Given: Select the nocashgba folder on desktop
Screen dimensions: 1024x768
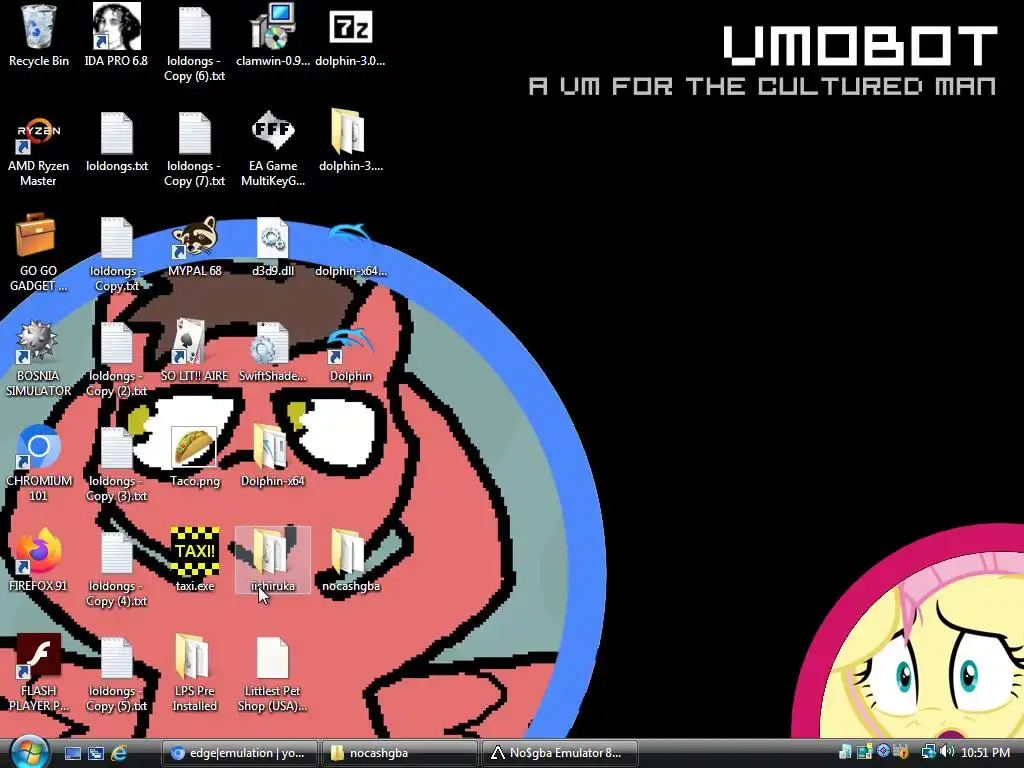Looking at the screenshot, I should [351, 560].
